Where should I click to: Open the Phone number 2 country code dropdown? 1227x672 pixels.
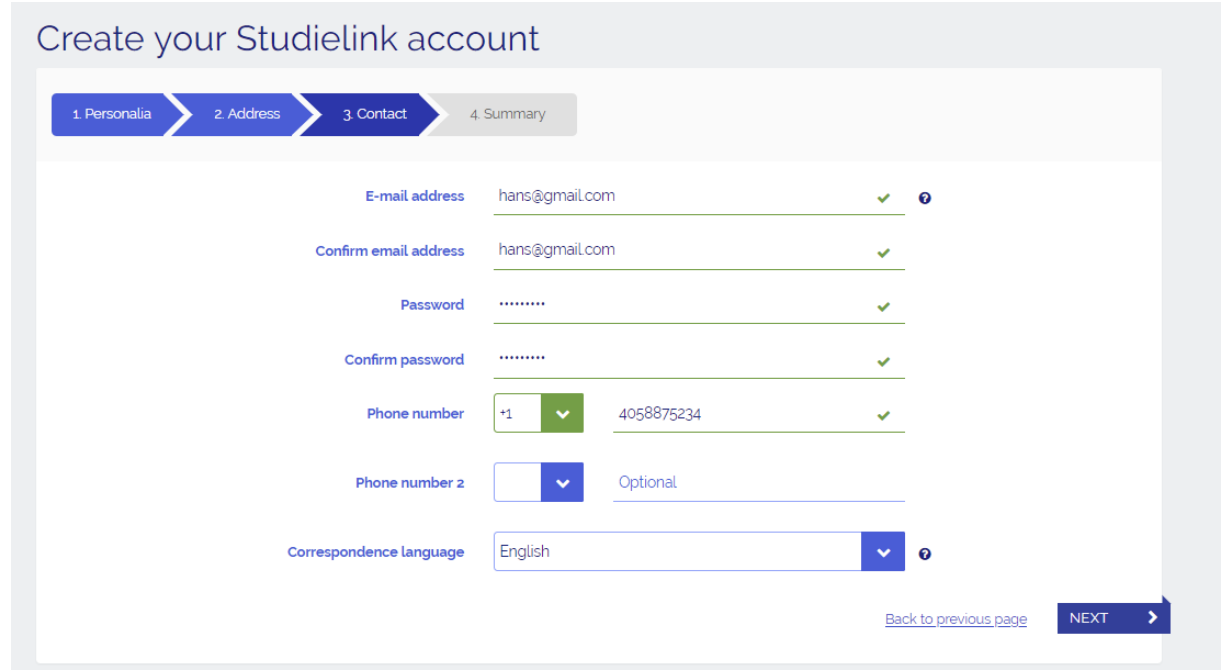pos(562,483)
